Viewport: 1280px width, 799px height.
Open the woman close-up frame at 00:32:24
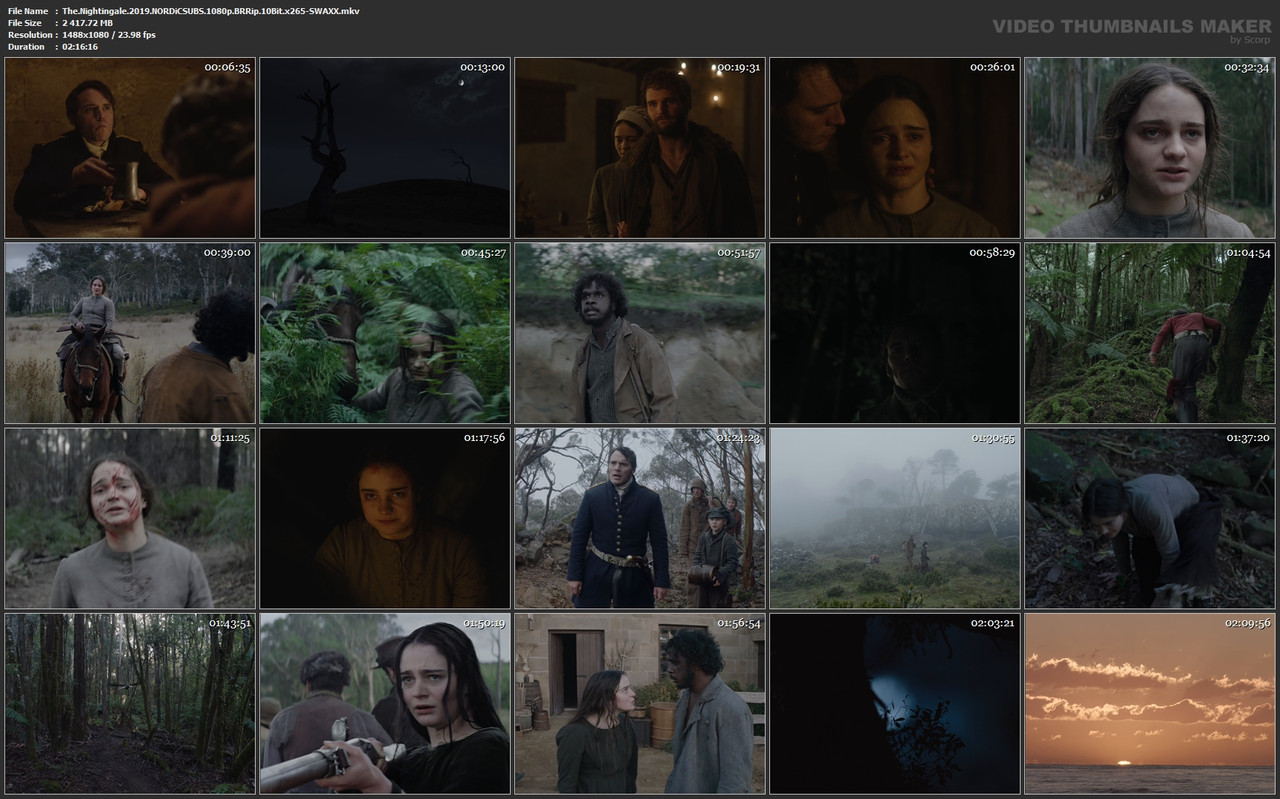click(x=1150, y=148)
